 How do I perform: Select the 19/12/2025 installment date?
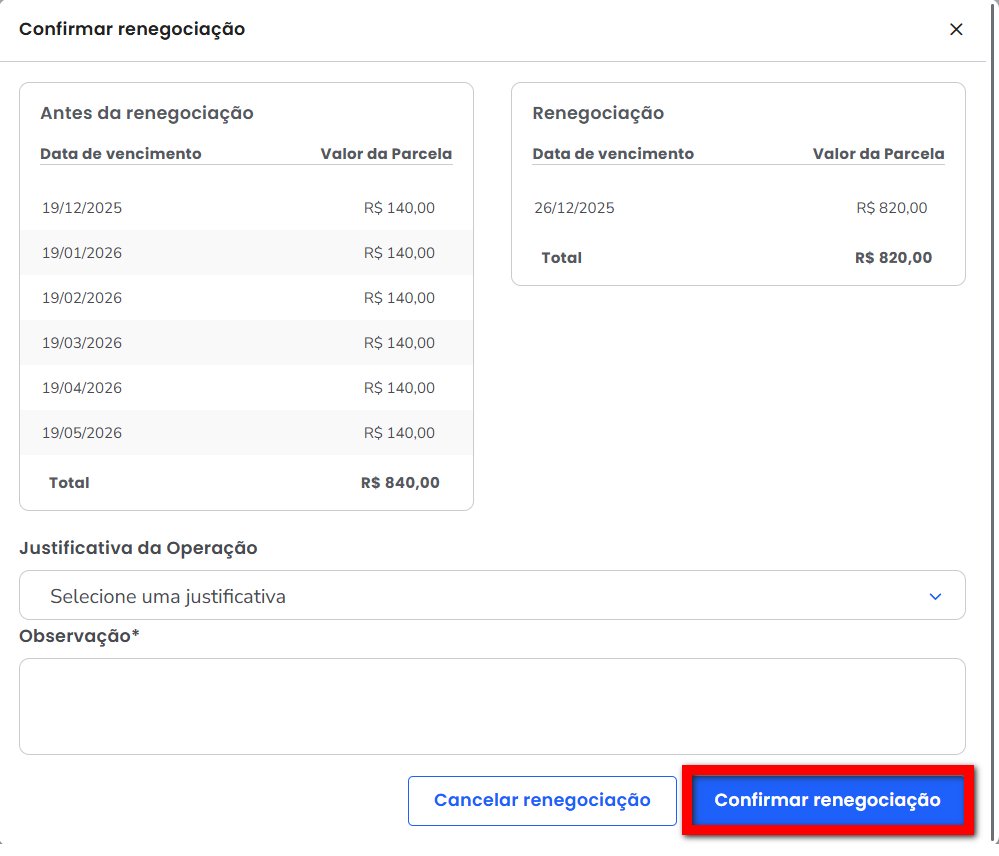click(82, 208)
